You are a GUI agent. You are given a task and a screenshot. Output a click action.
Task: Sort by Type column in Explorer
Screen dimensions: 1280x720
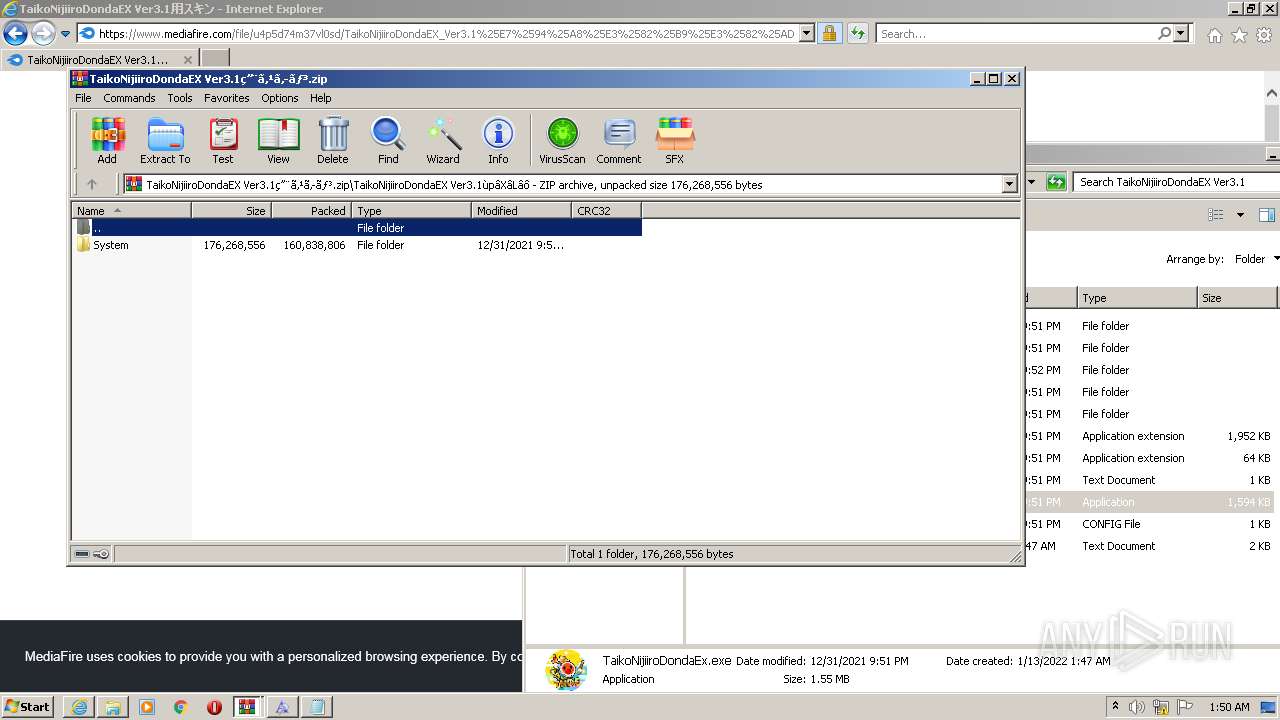click(1137, 298)
